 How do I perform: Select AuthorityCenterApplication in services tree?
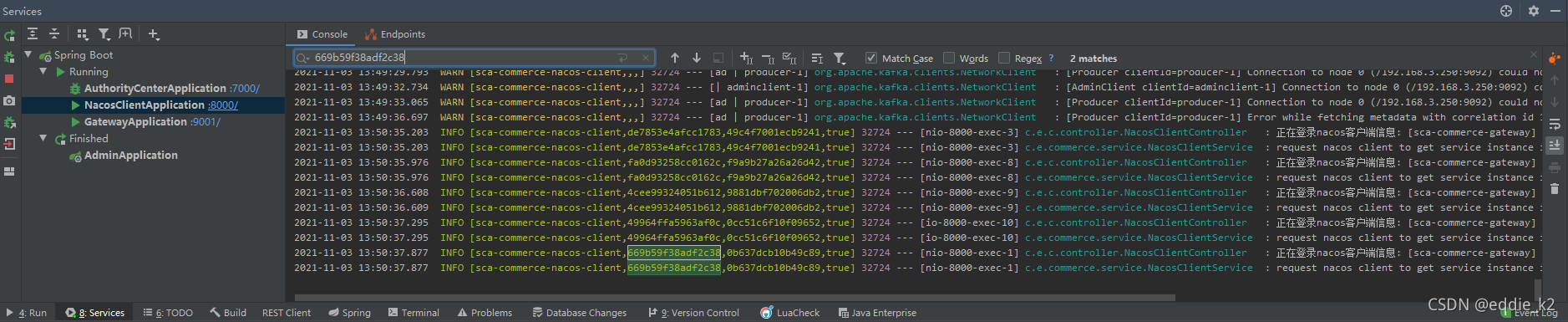(155, 88)
